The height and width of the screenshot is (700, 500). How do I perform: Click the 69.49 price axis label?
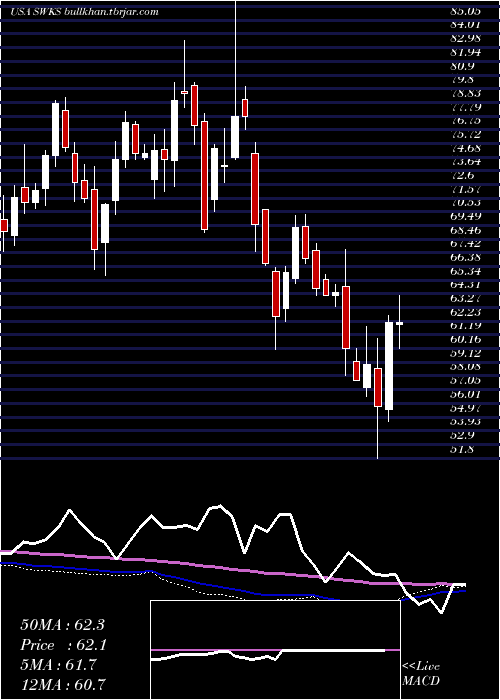coord(465,217)
